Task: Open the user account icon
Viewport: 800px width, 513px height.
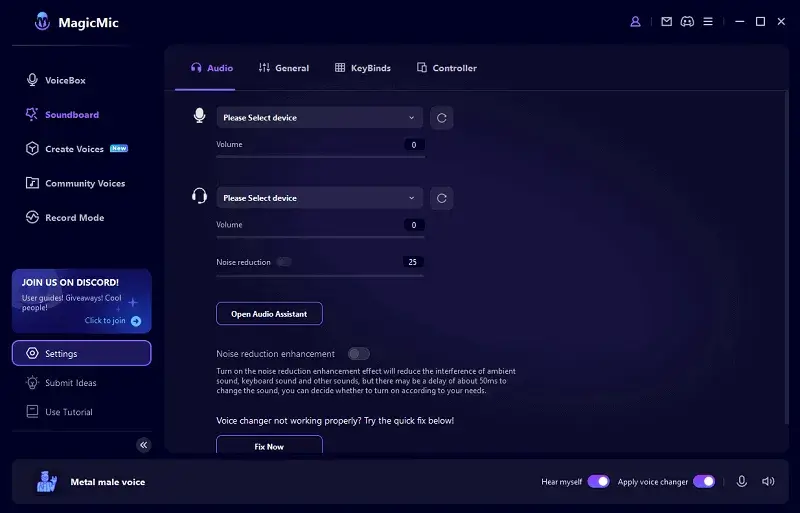Action: 635,22
